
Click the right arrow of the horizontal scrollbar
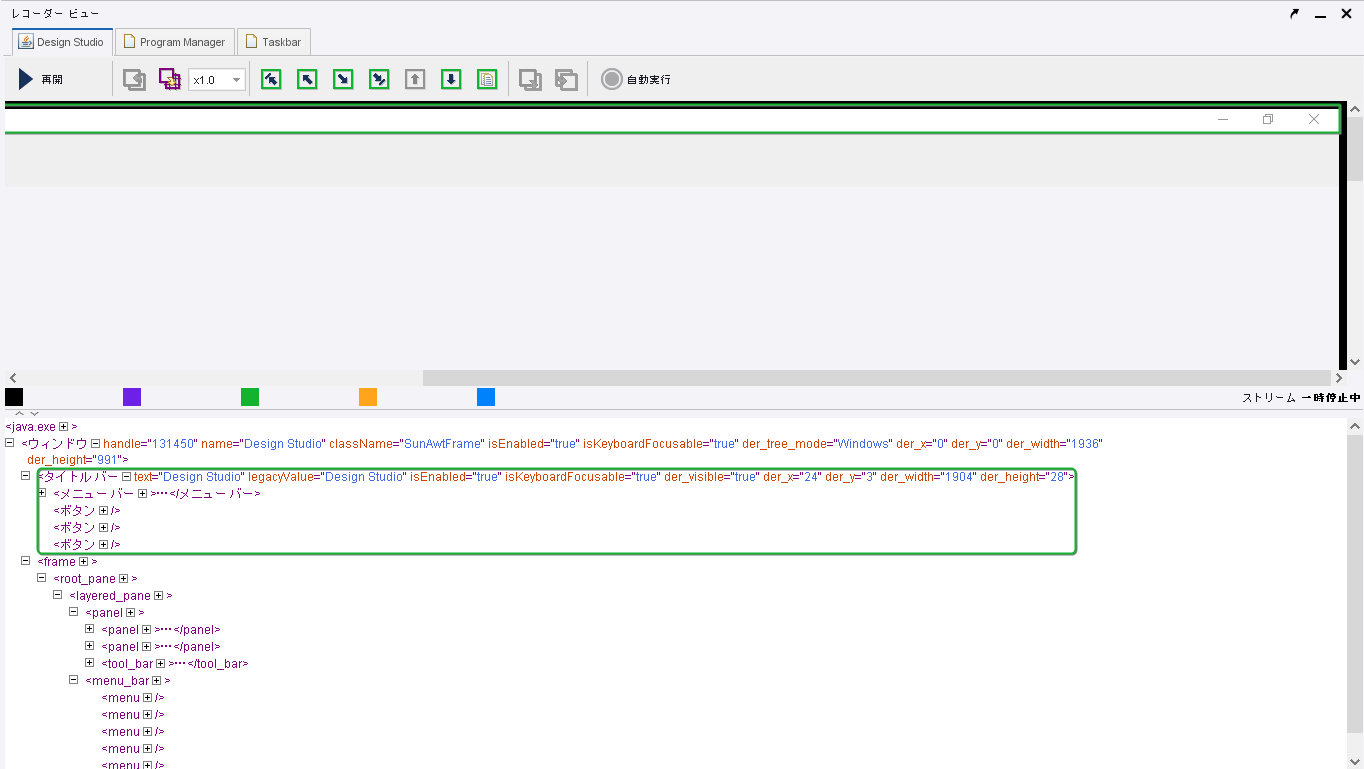tap(1339, 378)
